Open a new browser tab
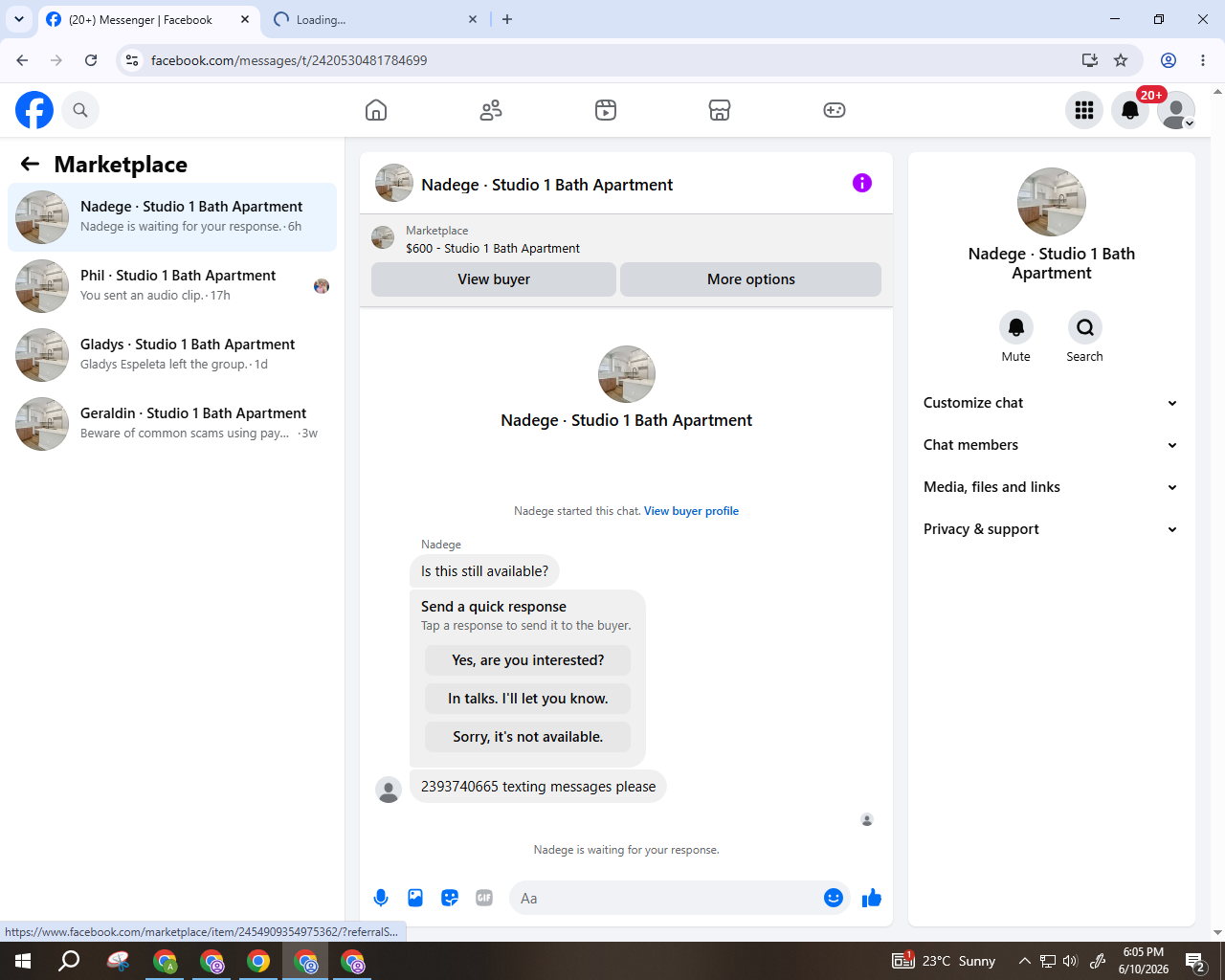This screenshot has height=980, width=1225. 507,19
